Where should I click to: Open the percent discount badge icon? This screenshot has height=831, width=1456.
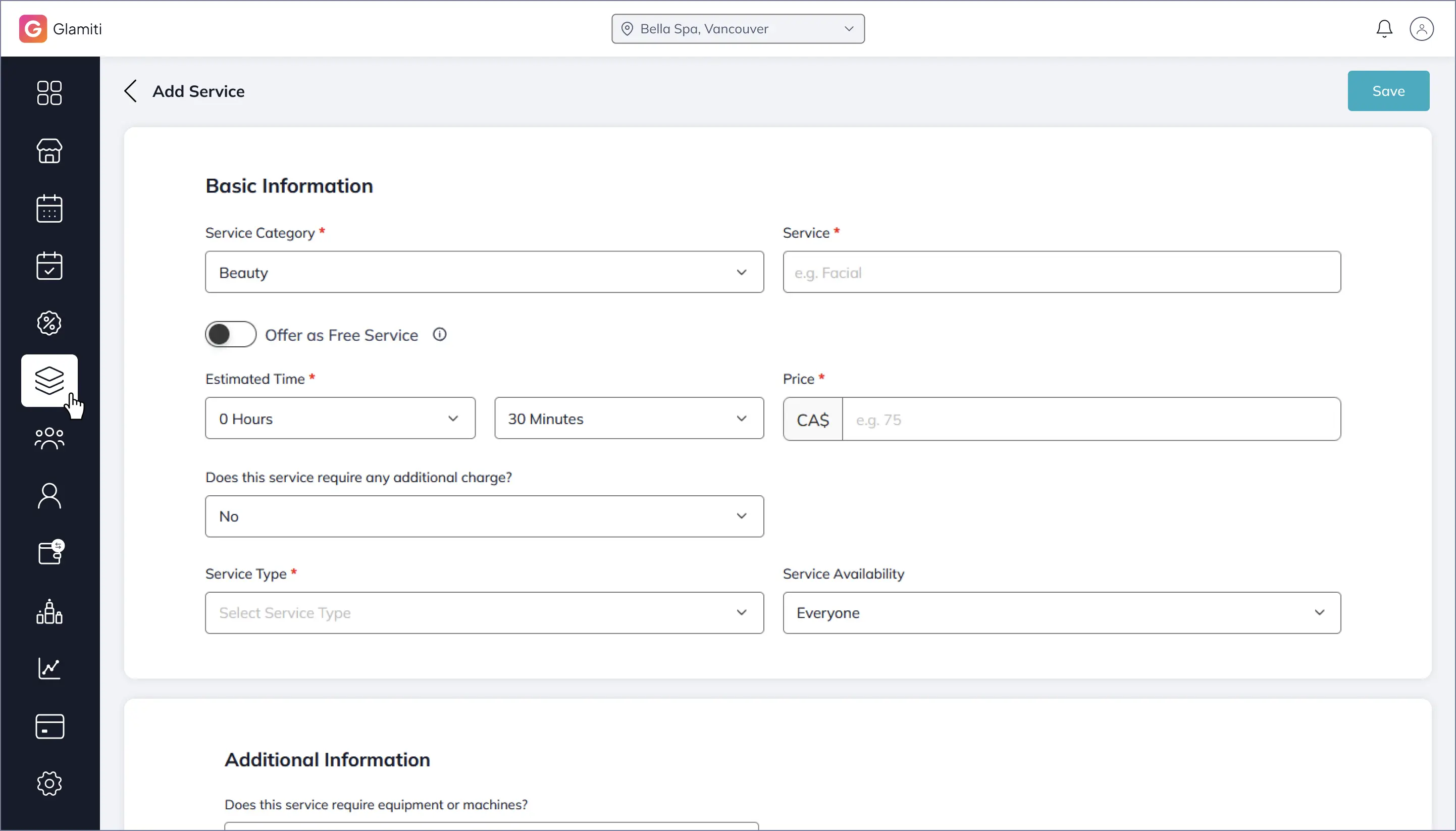(x=49, y=323)
